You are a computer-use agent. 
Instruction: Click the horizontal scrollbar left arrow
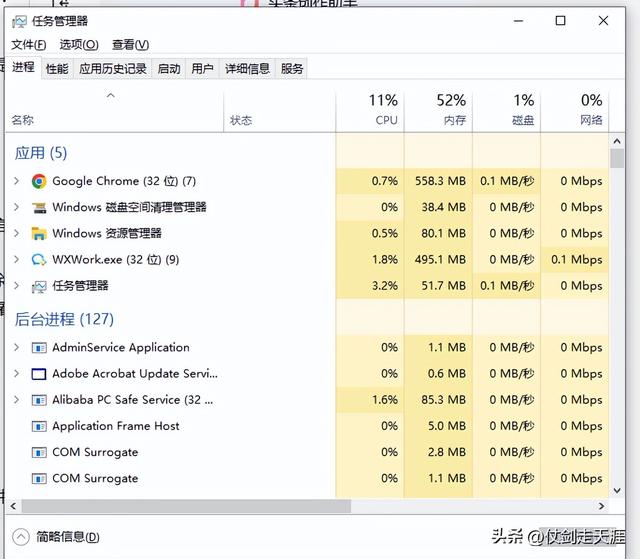pos(13,506)
